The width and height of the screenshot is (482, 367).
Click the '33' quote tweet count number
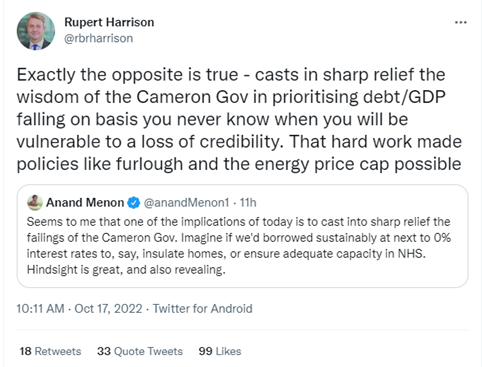104,351
